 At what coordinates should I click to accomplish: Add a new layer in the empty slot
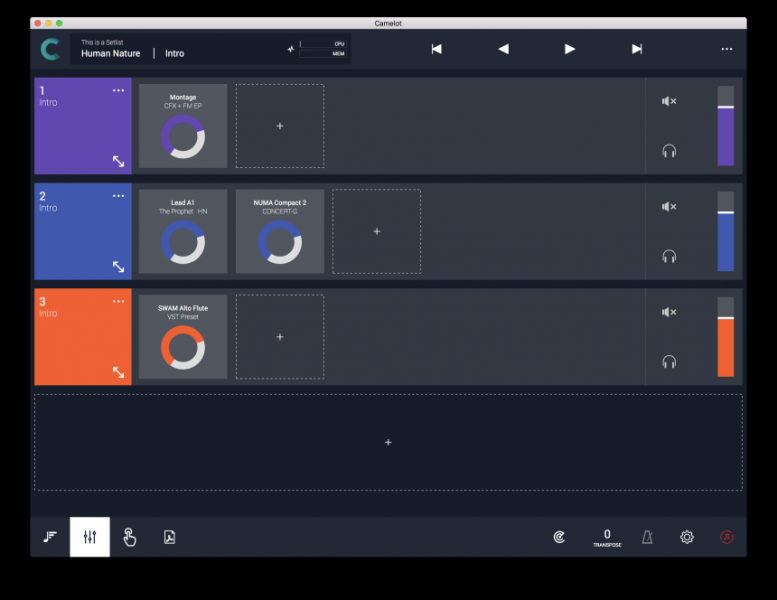coord(388,442)
